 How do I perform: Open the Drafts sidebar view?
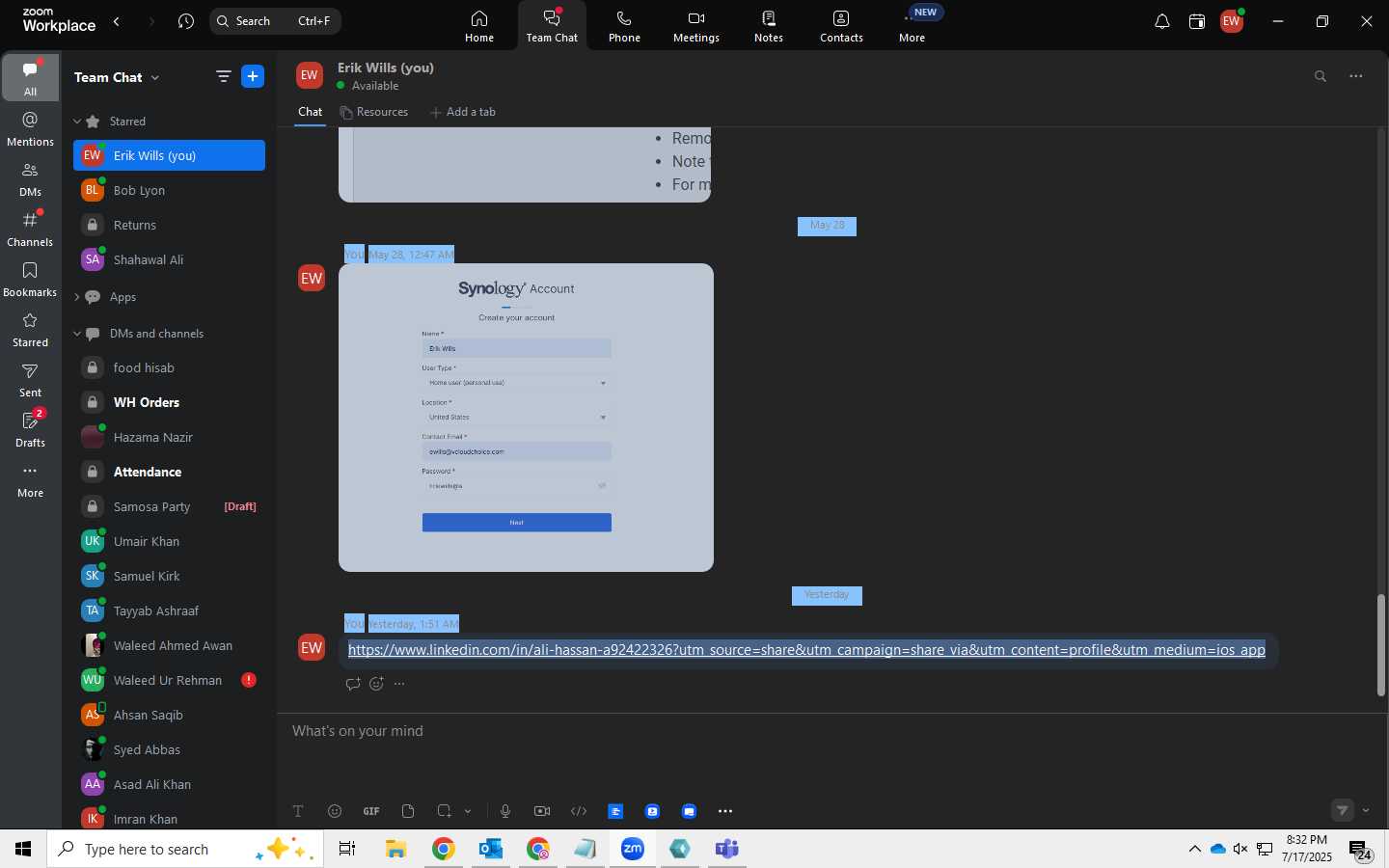[31, 429]
